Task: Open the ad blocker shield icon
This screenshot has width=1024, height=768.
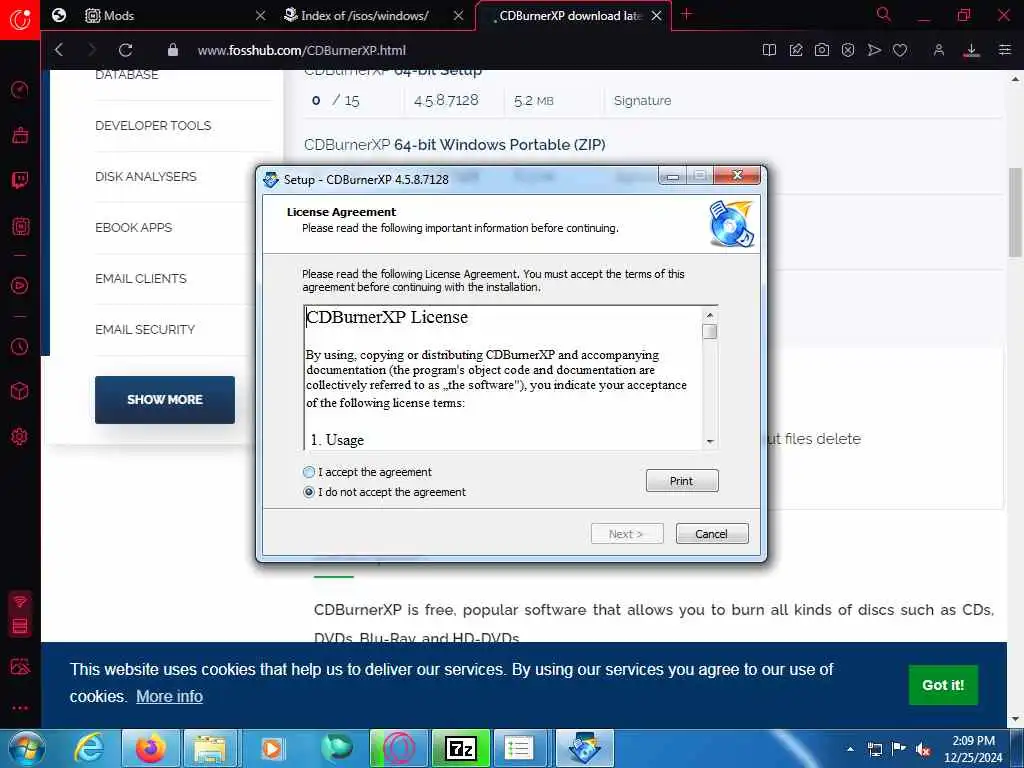Action: pos(848,50)
